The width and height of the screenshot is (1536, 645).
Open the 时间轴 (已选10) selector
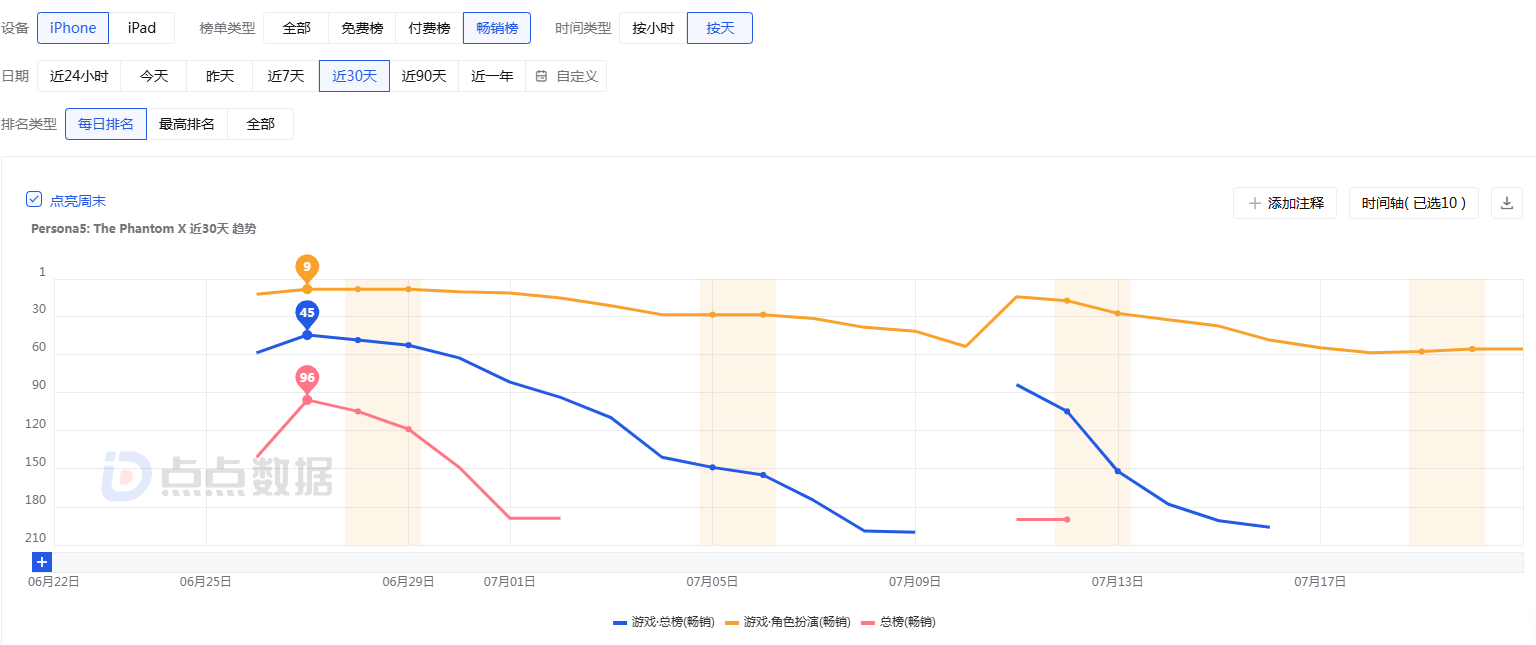(x=1413, y=203)
